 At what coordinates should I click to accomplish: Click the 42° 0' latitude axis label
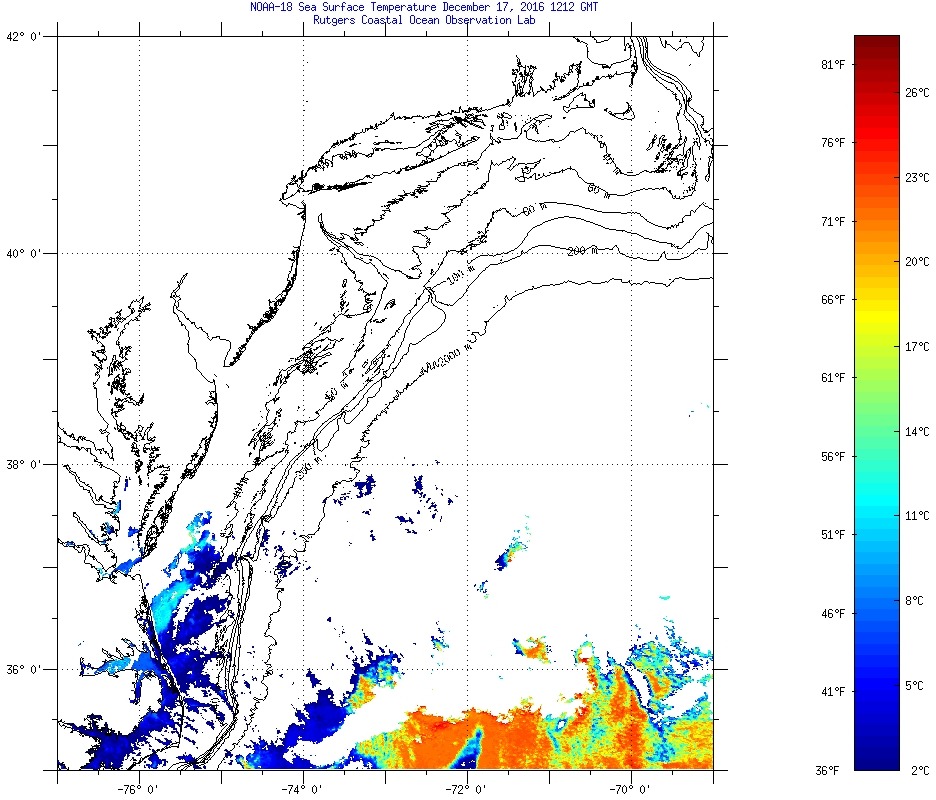pos(21,38)
